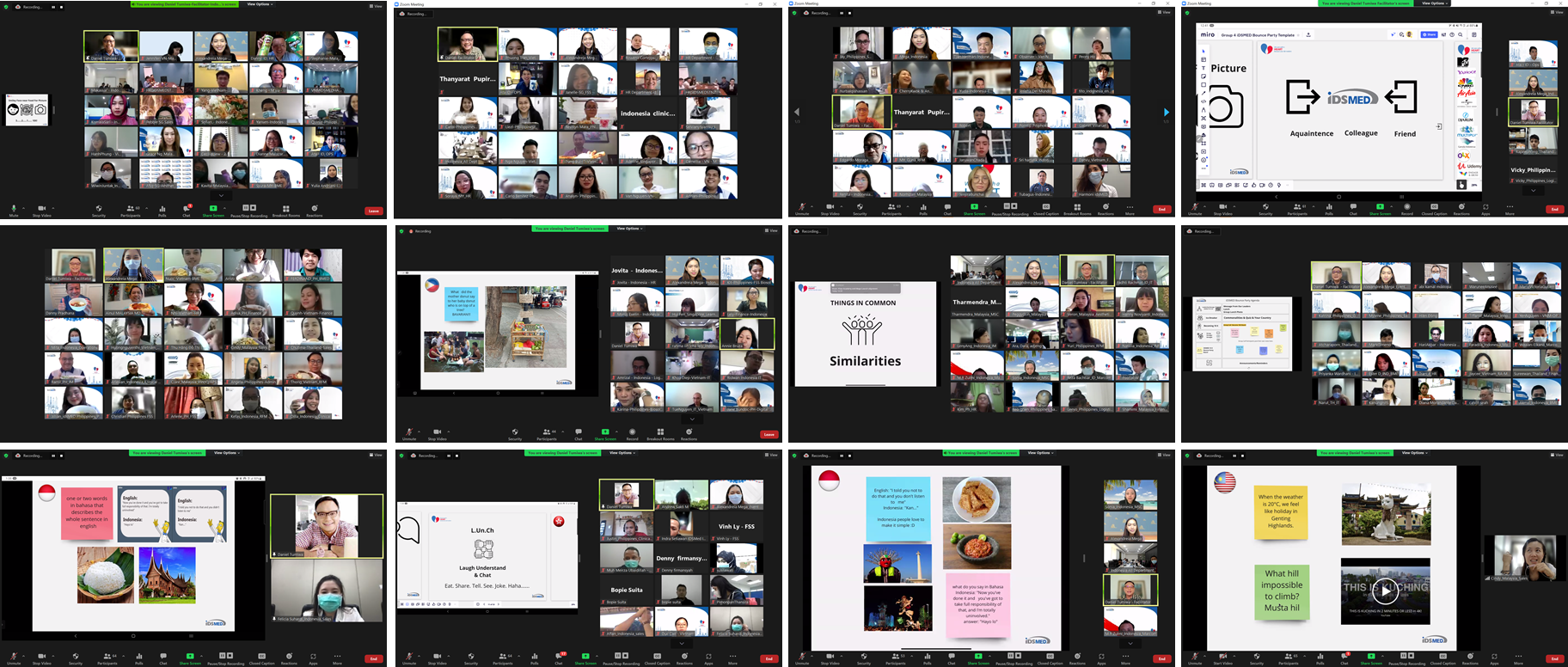The height and width of the screenshot is (667, 1568).
Task: Open View Options in the Miro Colleague-Friend window
Action: pos(1433,3)
